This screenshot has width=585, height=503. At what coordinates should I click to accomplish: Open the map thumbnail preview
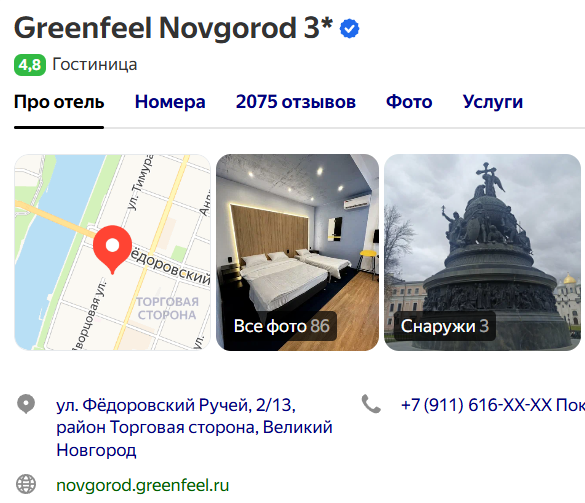pos(112,252)
